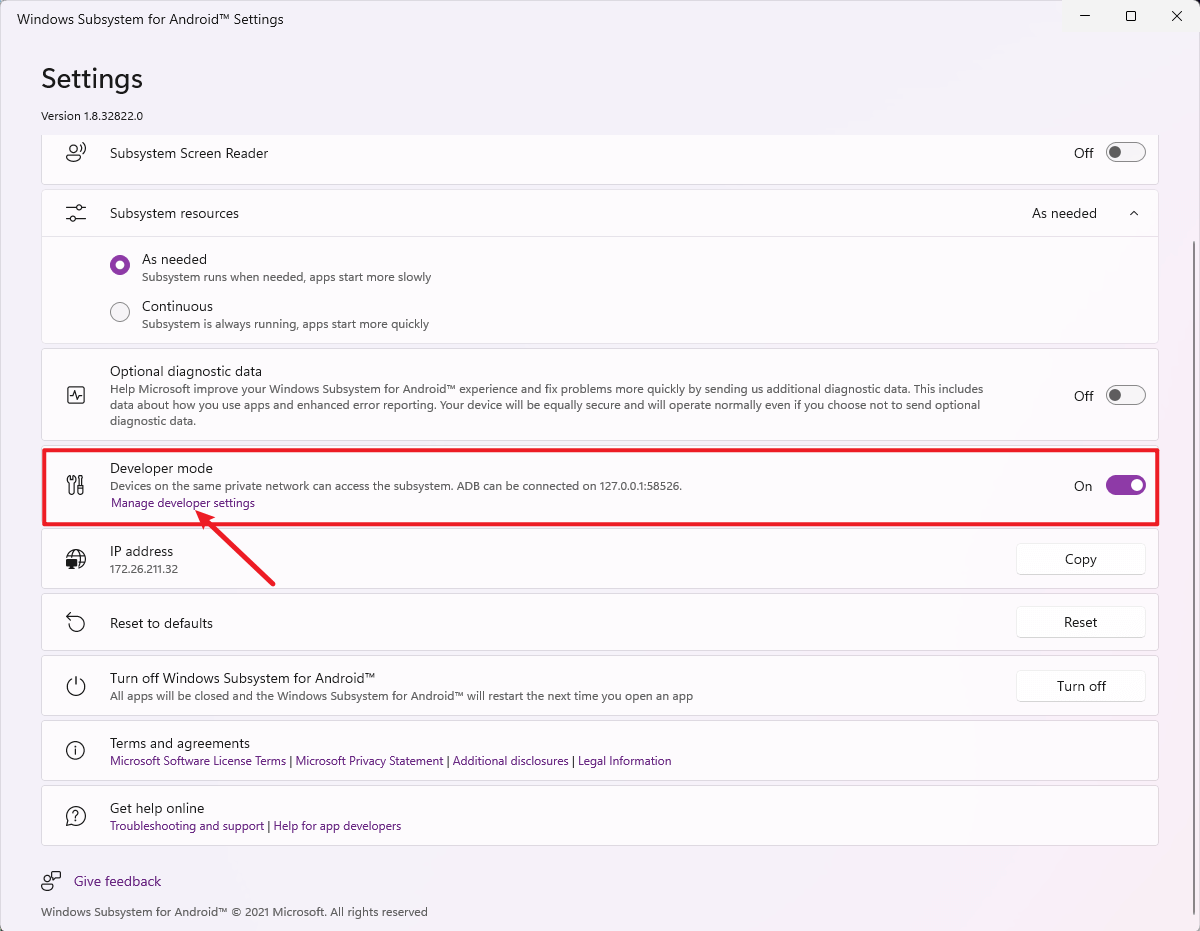Click the IP address globe icon
Image resolution: width=1200 pixels, height=931 pixels.
coord(76,559)
